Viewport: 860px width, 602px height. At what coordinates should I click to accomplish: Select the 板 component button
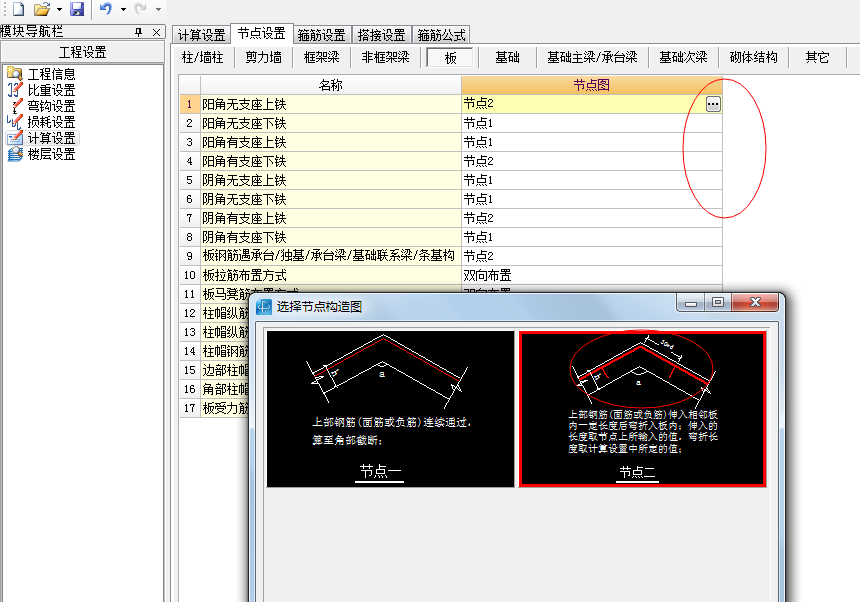tap(450, 58)
